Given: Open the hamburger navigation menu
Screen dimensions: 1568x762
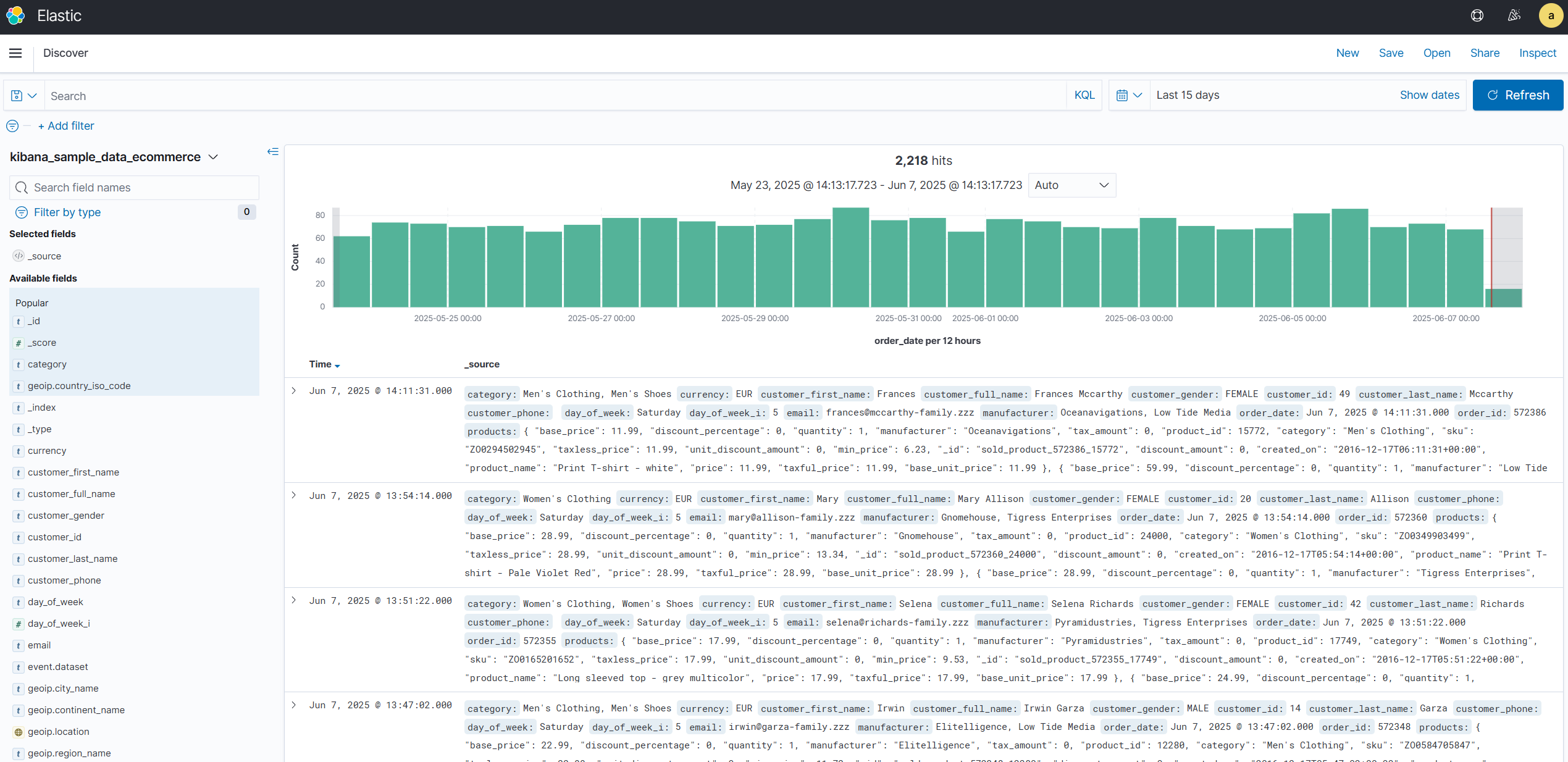Looking at the screenshot, I should tap(15, 53).
